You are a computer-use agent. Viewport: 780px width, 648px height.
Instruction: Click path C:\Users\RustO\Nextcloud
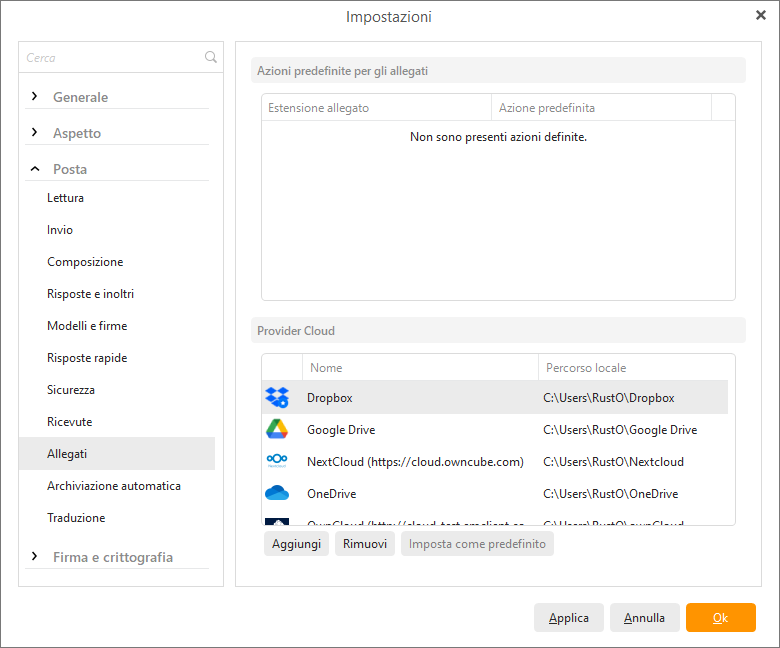(x=613, y=462)
